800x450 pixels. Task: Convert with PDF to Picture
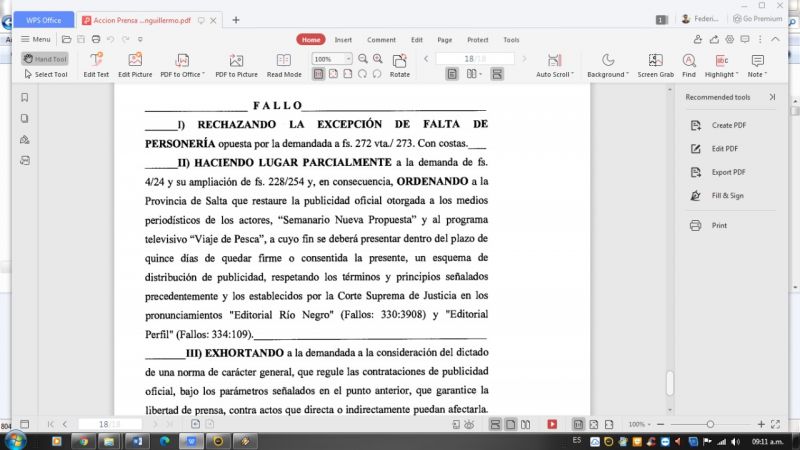[x=236, y=65]
